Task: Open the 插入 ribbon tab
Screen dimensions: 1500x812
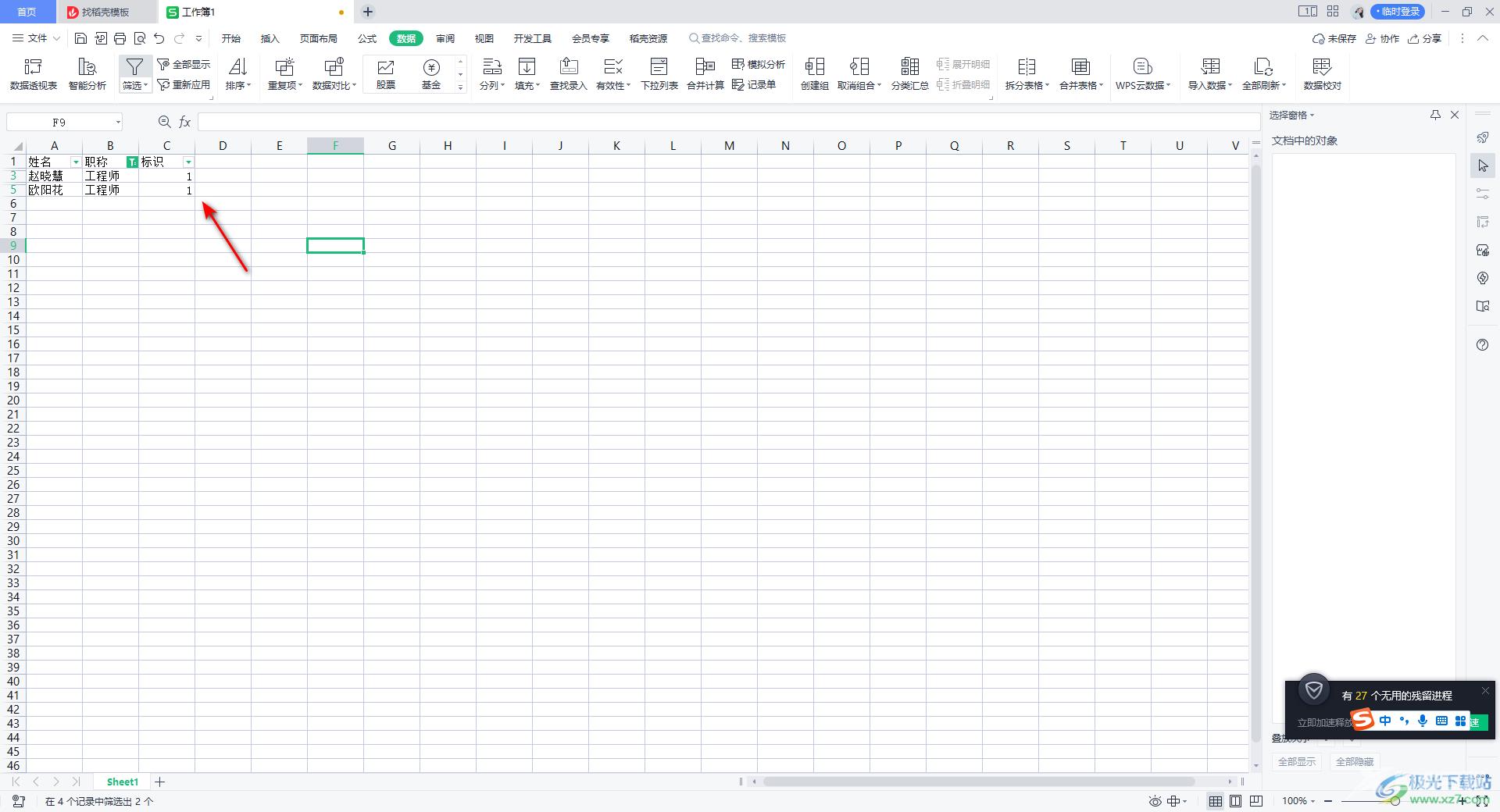Action: click(270, 38)
